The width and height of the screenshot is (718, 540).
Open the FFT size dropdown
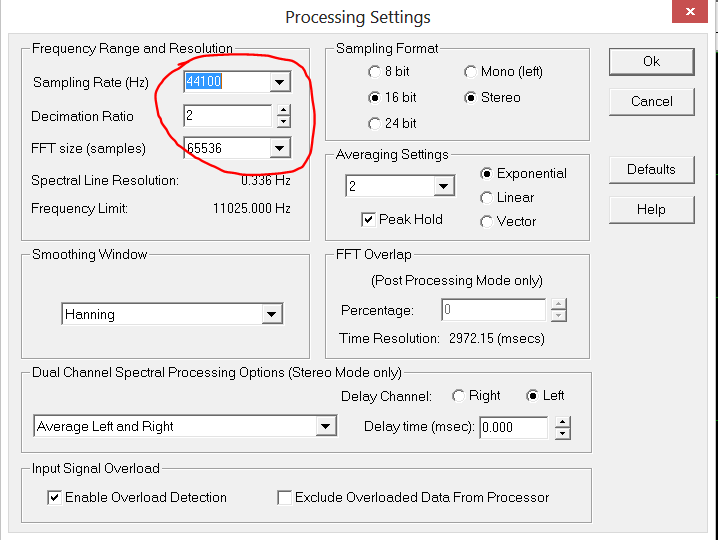pos(281,148)
